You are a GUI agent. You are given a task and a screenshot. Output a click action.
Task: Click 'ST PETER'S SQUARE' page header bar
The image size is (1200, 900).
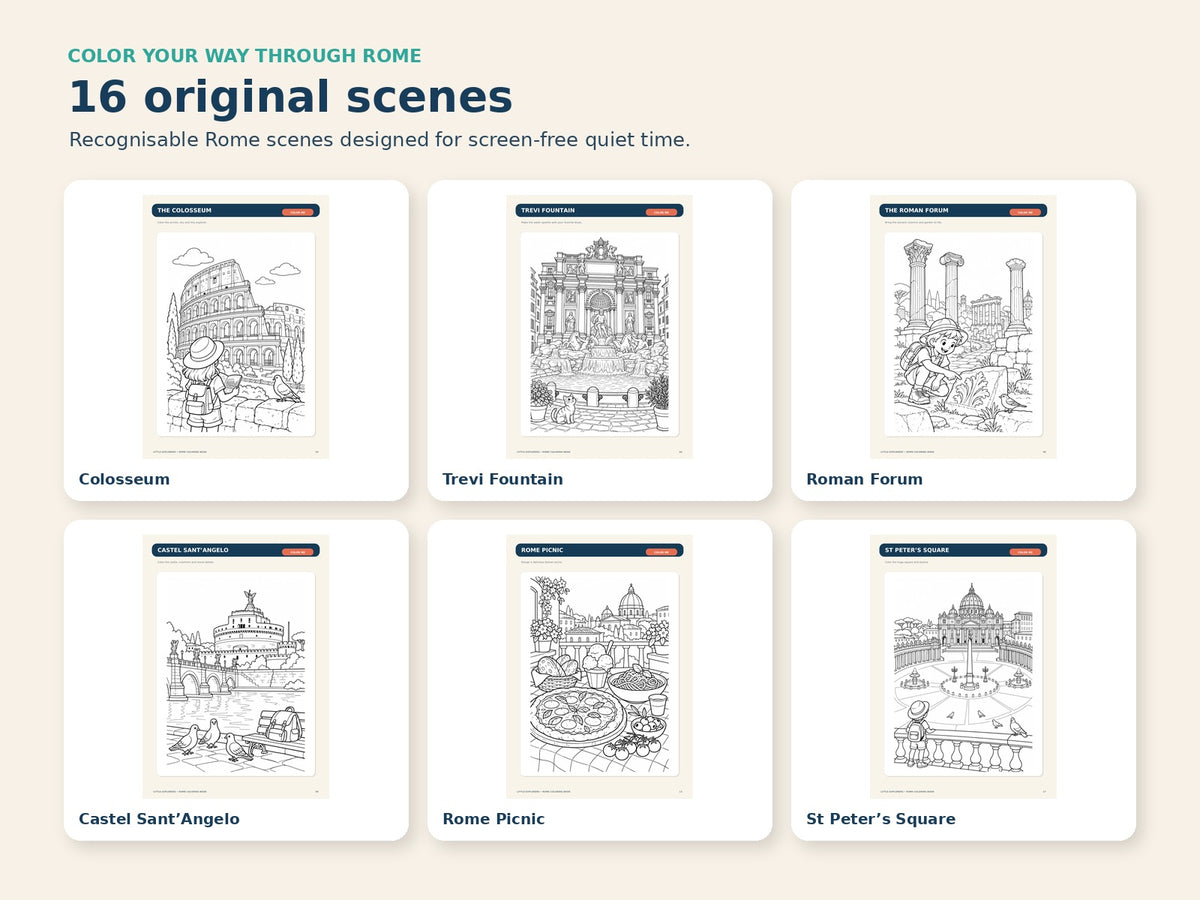[964, 550]
